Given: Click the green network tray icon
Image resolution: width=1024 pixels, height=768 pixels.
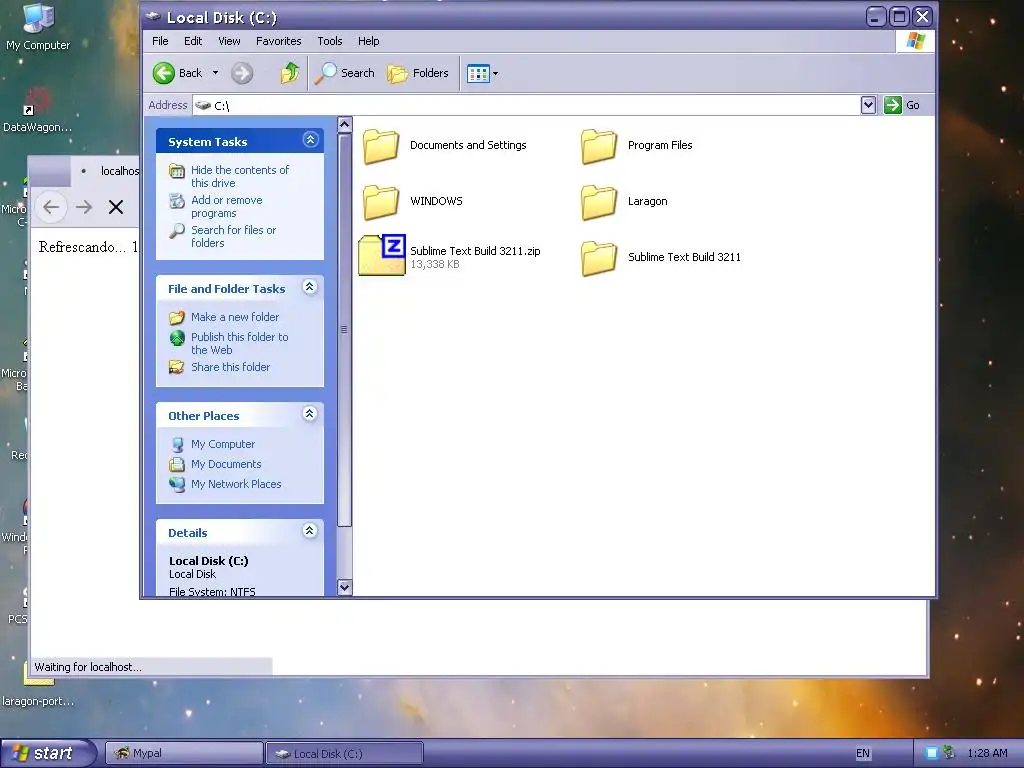Looking at the screenshot, I should [x=949, y=753].
